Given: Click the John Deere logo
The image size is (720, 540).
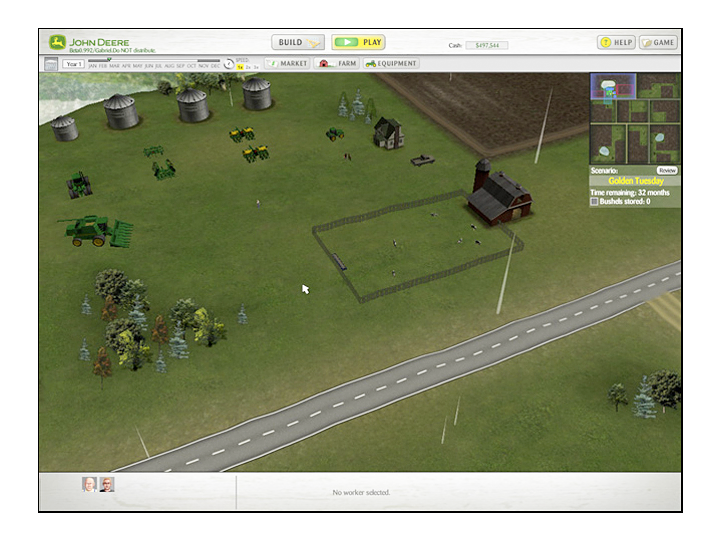Looking at the screenshot, I should pyautogui.click(x=57, y=42).
